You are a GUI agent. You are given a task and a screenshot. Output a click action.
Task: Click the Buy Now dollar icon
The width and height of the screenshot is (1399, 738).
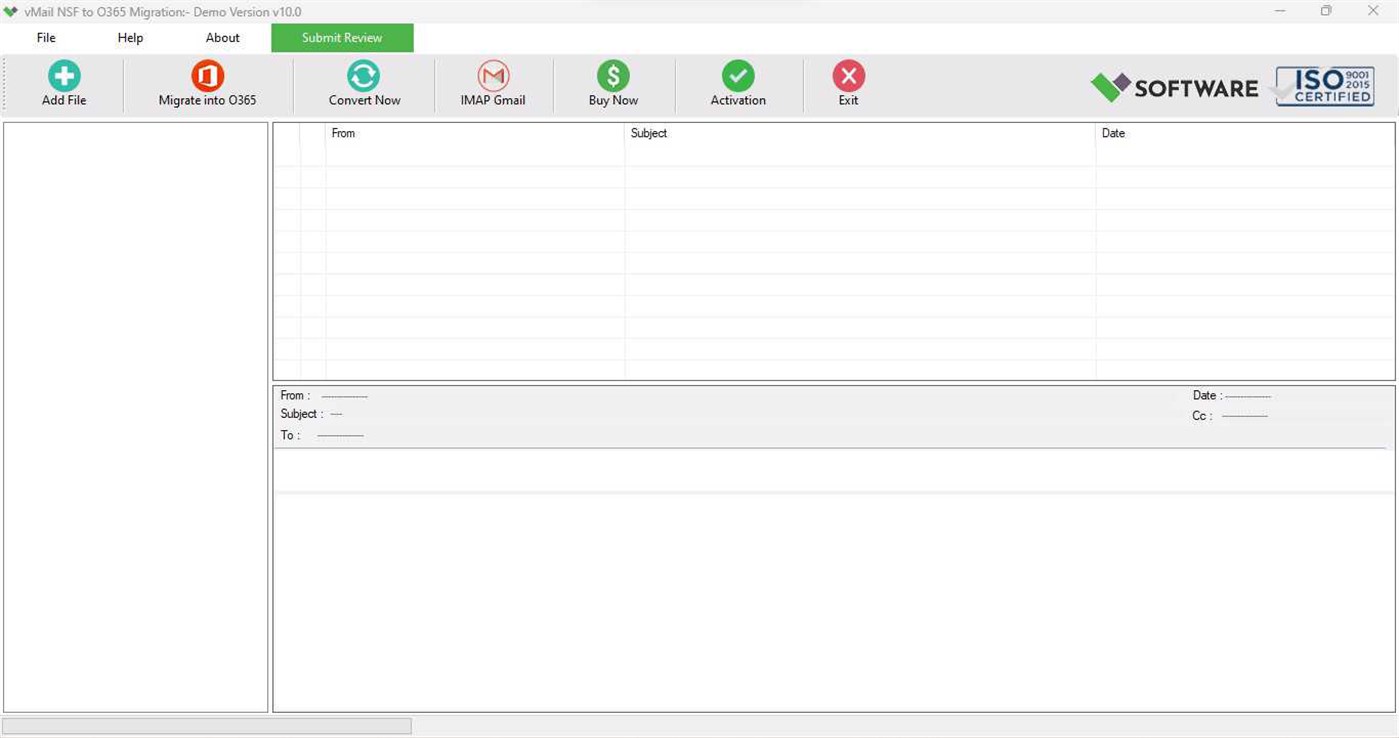pyautogui.click(x=612, y=82)
